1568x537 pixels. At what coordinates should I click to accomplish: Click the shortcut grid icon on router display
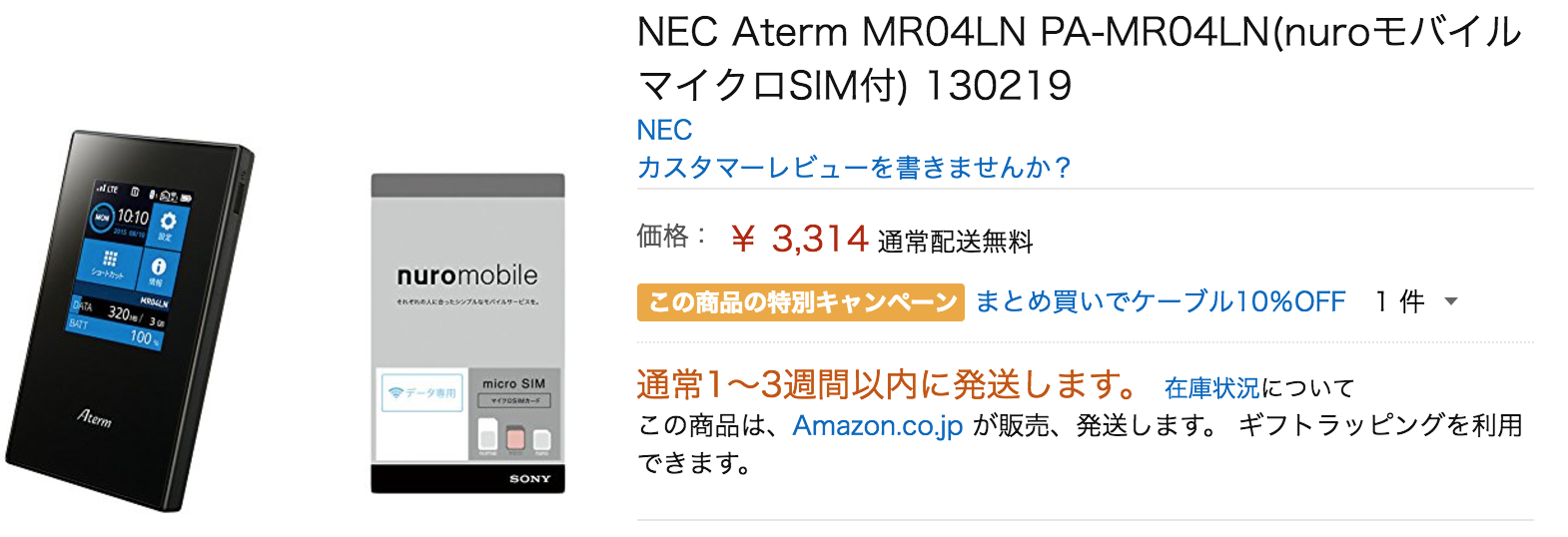click(x=110, y=258)
